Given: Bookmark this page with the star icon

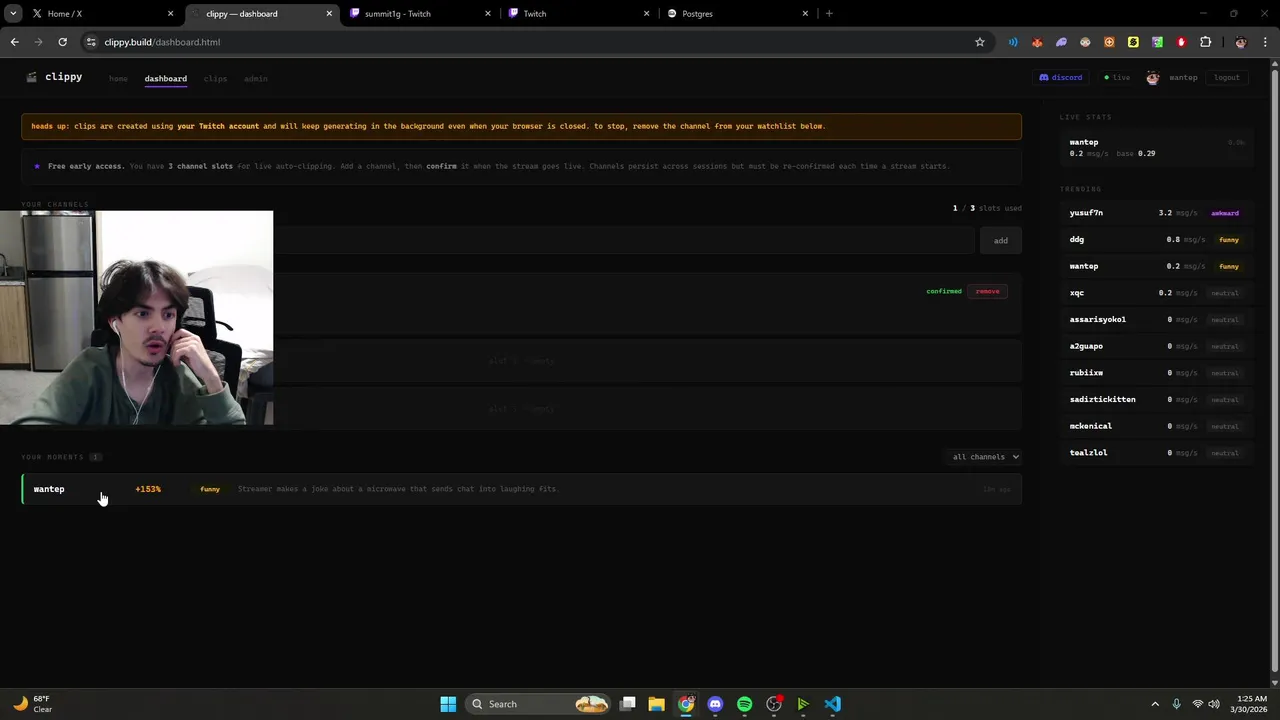Looking at the screenshot, I should tap(980, 42).
